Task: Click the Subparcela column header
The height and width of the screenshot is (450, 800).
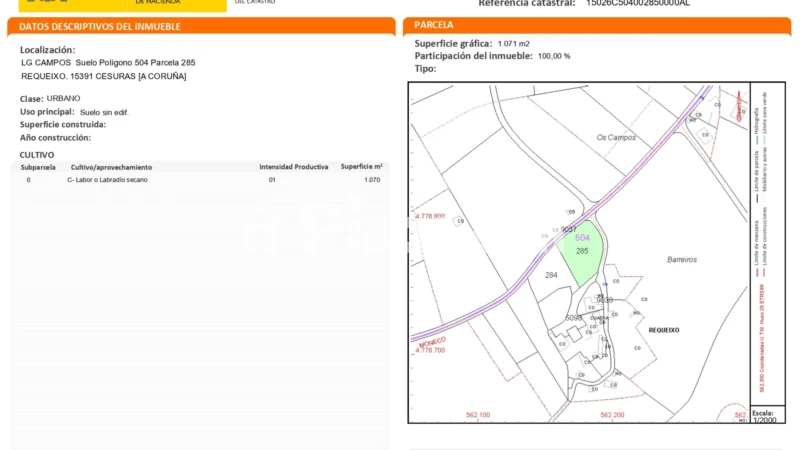Action: 38,167
